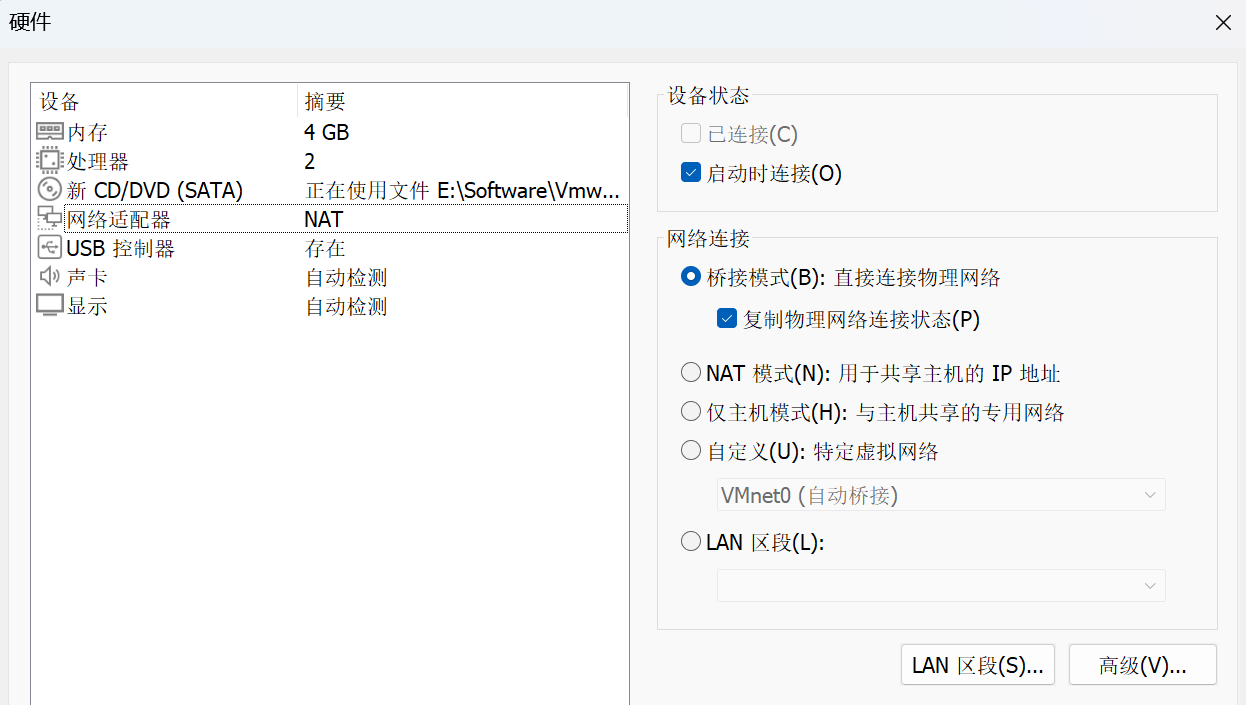The height and width of the screenshot is (705, 1246).
Task: Select 自定义 specific virtual network option
Action: pyautogui.click(x=690, y=450)
